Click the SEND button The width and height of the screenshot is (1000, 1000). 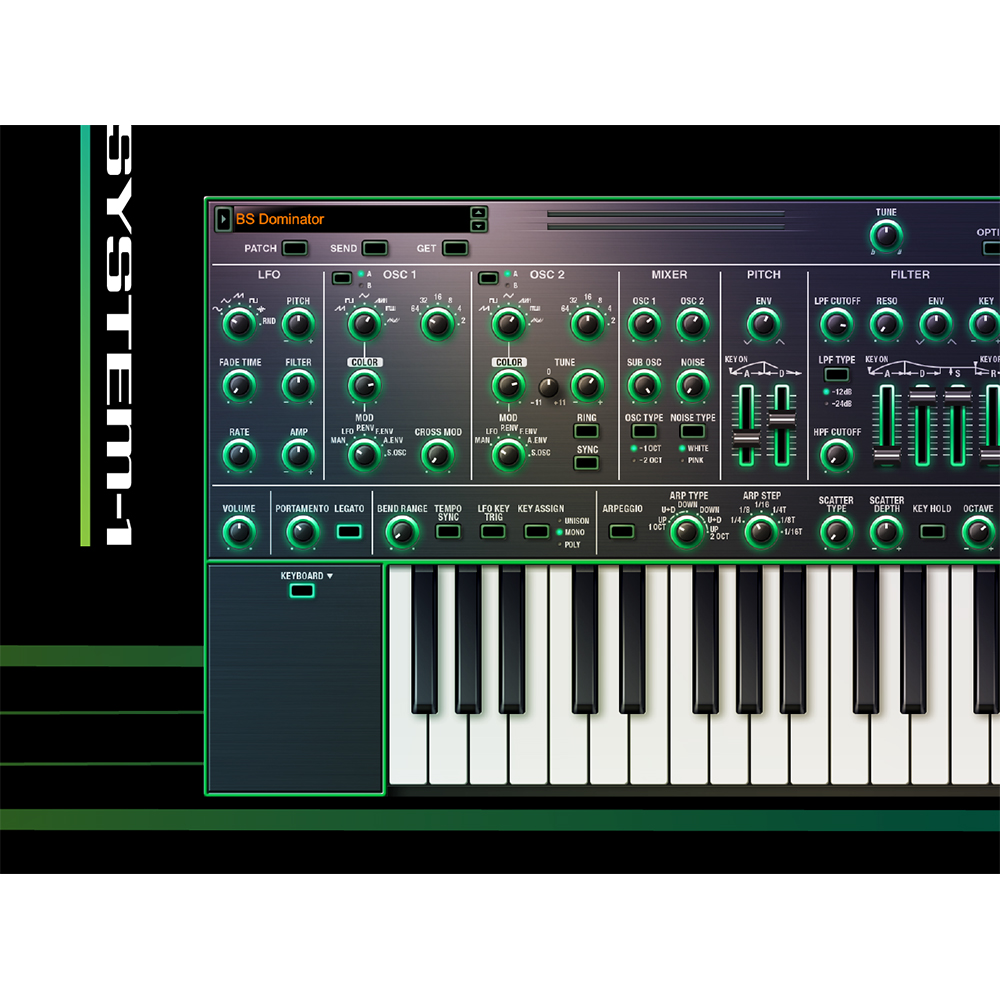tap(375, 248)
